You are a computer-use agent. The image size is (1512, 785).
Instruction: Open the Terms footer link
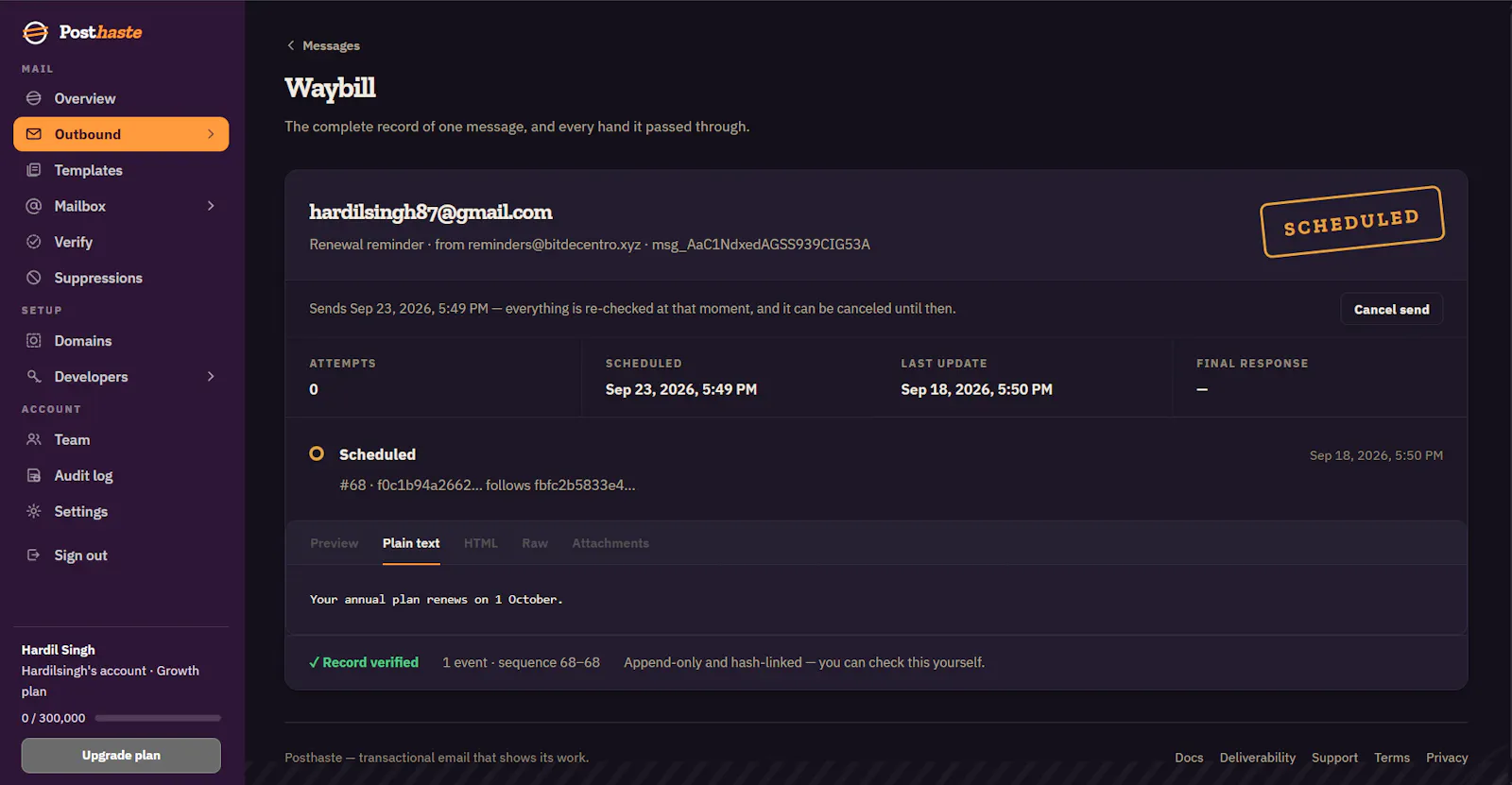tap(1392, 758)
